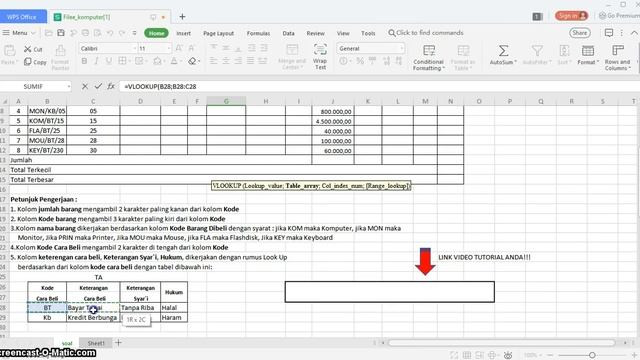Click the AutoSum sigma icon
This screenshot has width=640, height=360.
pyautogui.click(x=503, y=51)
